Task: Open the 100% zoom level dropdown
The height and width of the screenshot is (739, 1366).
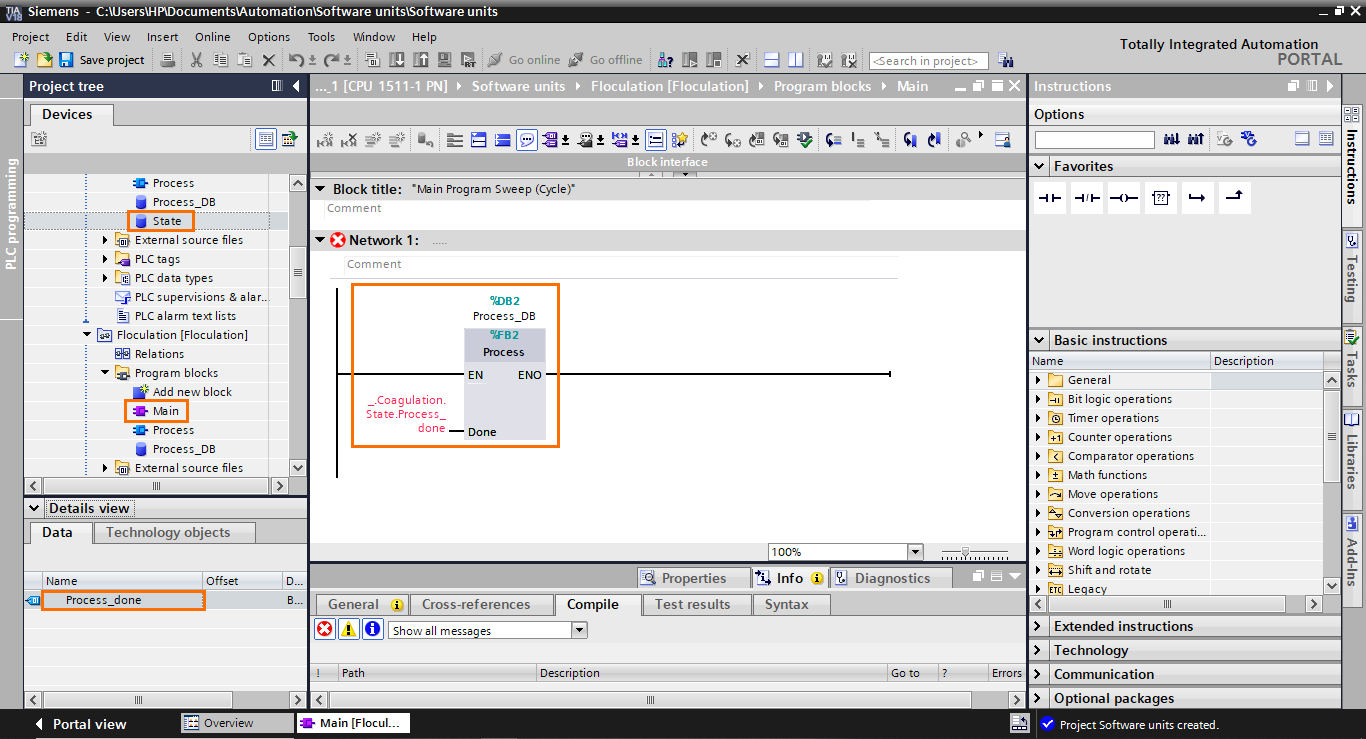Action: (913, 551)
